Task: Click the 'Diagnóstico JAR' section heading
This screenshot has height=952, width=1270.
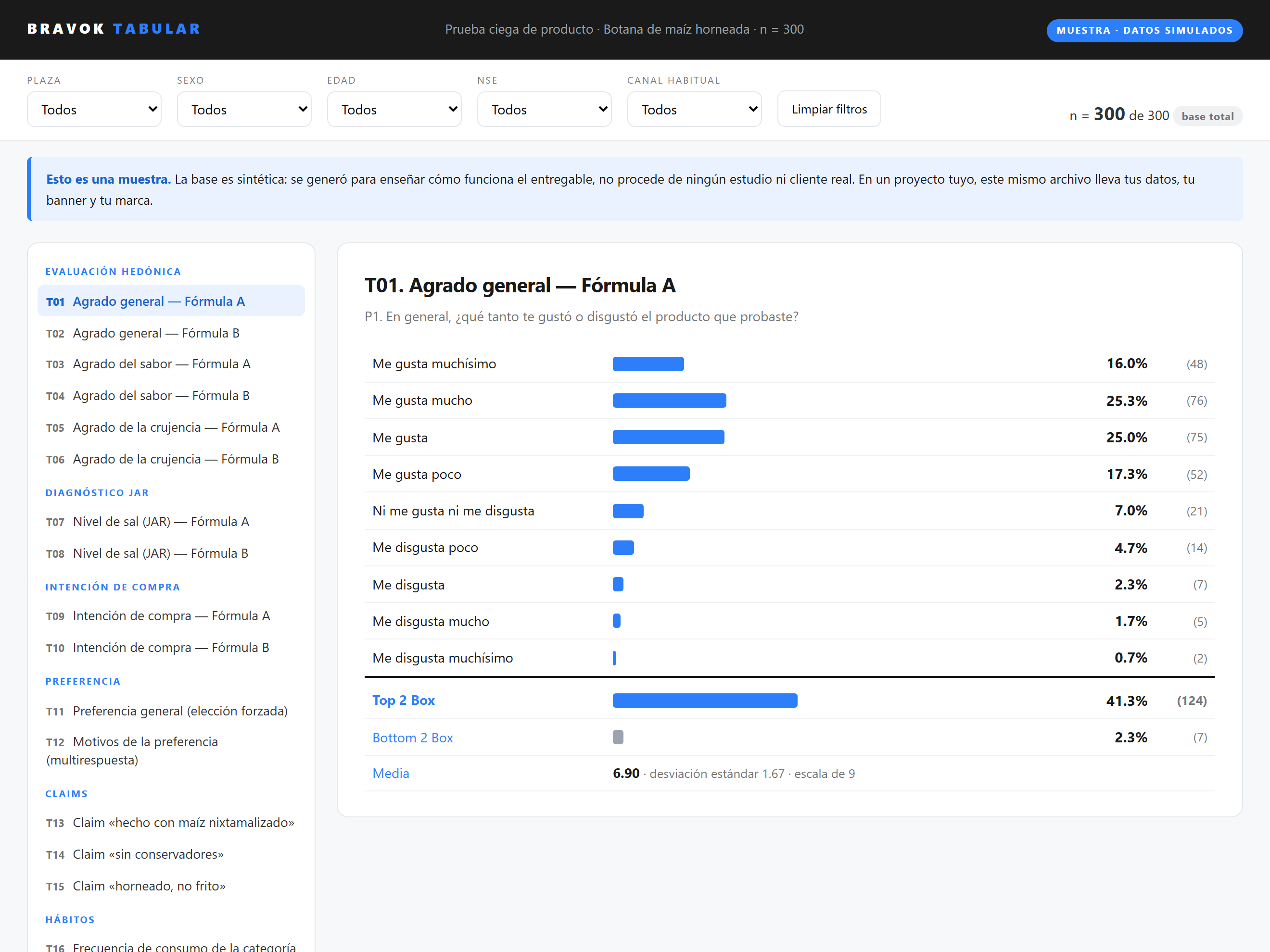Action: tap(97, 492)
